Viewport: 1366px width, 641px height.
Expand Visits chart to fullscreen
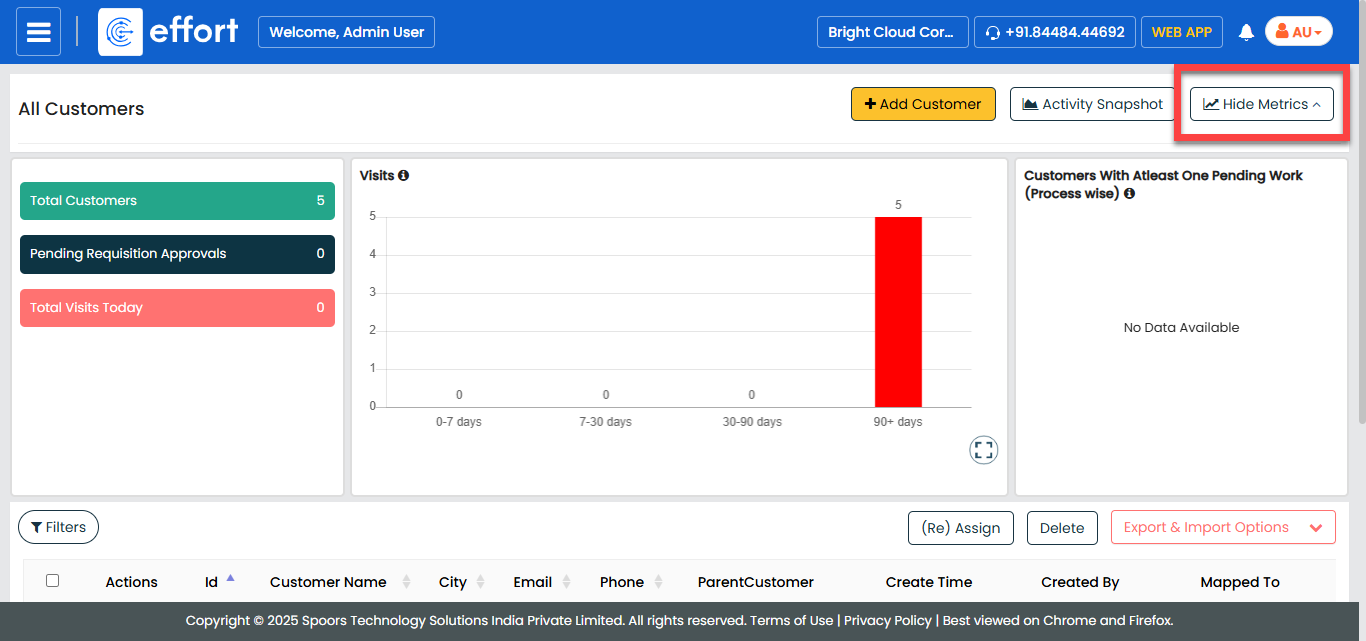tap(984, 450)
